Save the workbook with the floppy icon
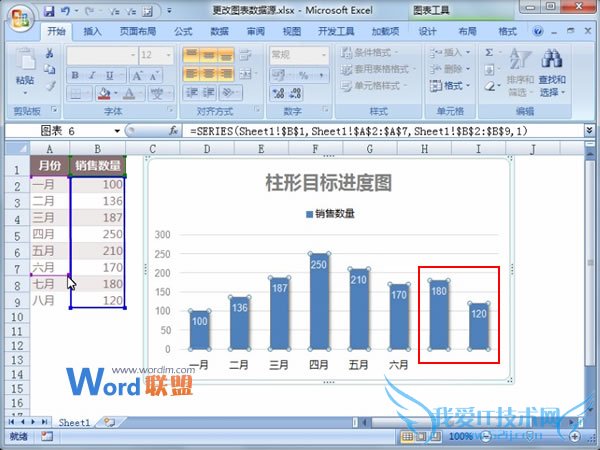 click(x=49, y=11)
